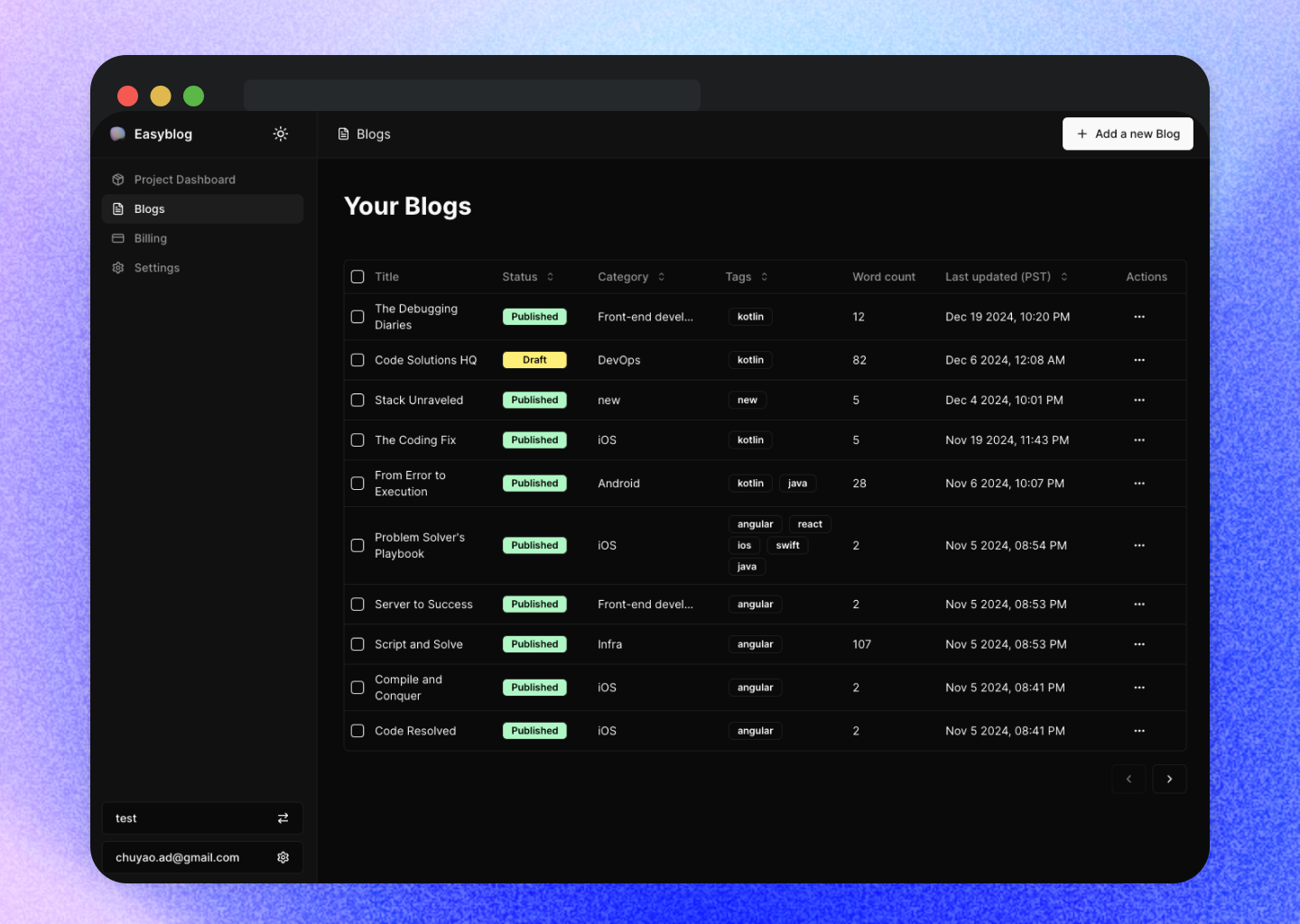Click the DevOps category cell
This screenshot has height=924, width=1300.
618,360
